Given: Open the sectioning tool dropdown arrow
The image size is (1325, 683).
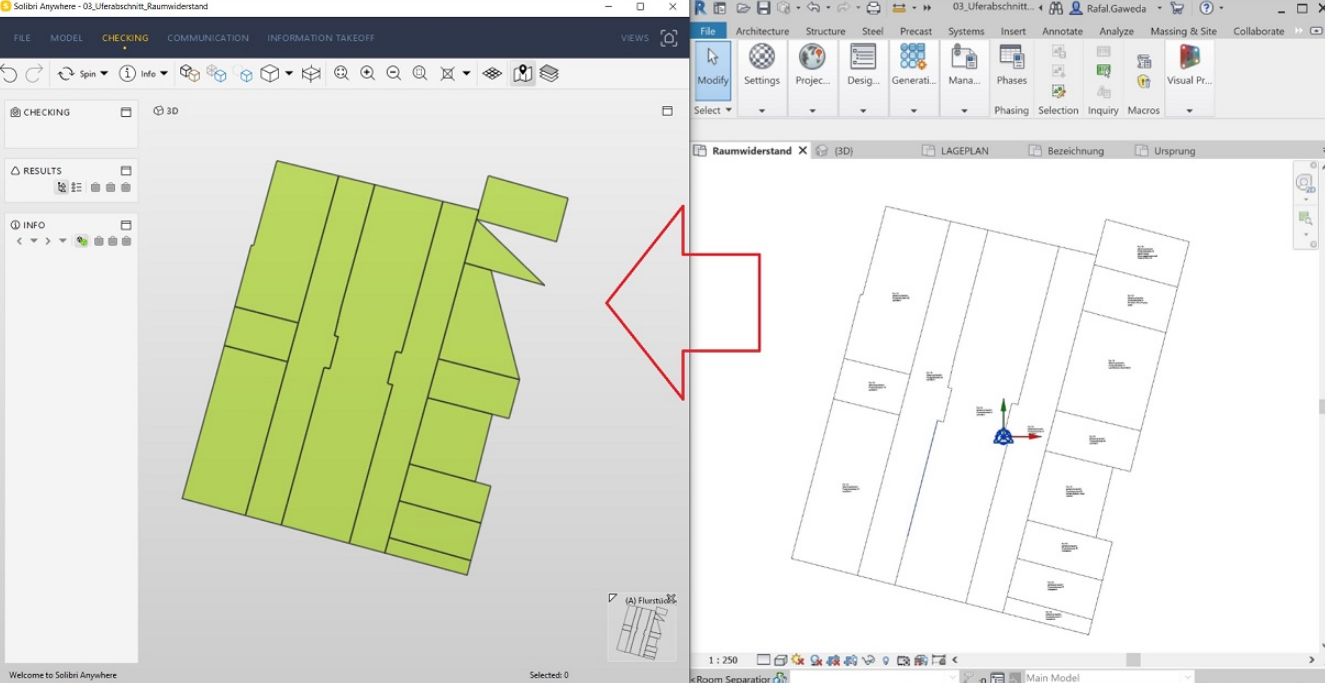Looking at the screenshot, I should [x=466, y=73].
